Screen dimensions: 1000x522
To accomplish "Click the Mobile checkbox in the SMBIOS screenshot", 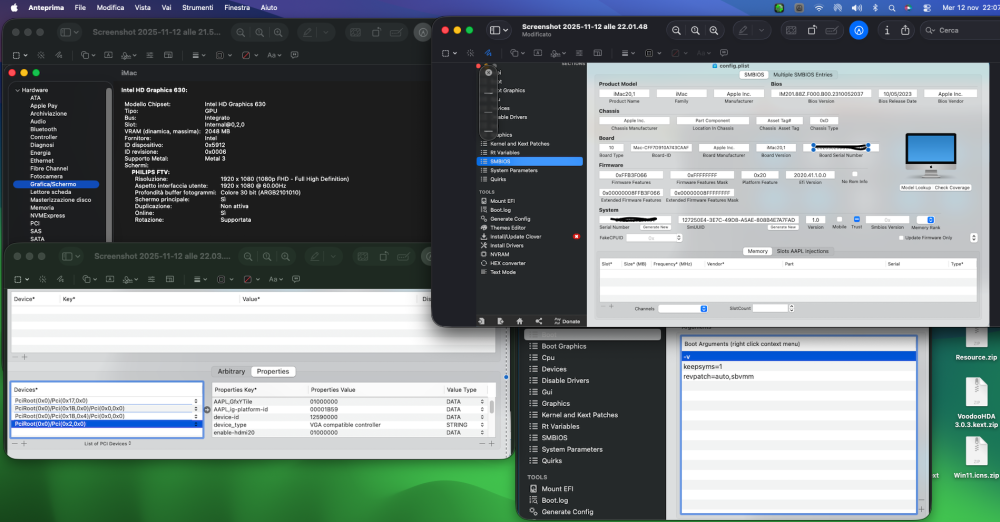I will [x=839, y=220].
